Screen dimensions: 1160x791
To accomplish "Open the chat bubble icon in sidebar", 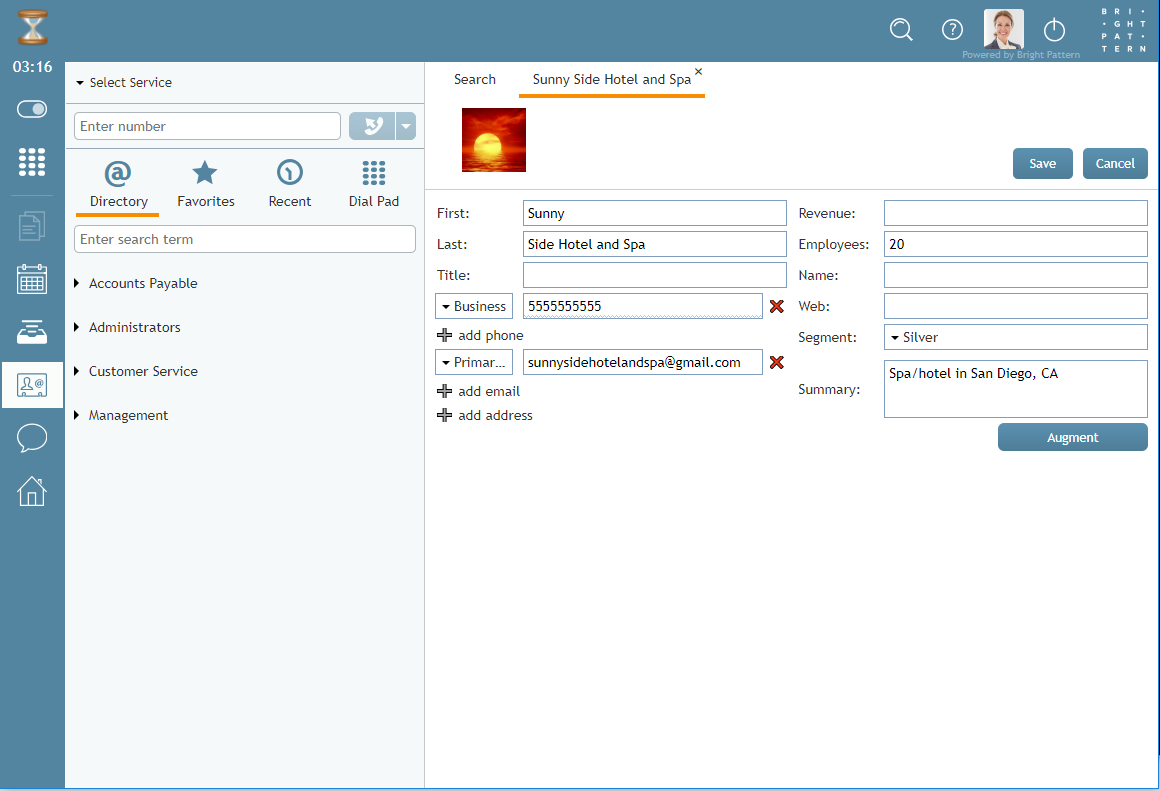I will (32, 438).
